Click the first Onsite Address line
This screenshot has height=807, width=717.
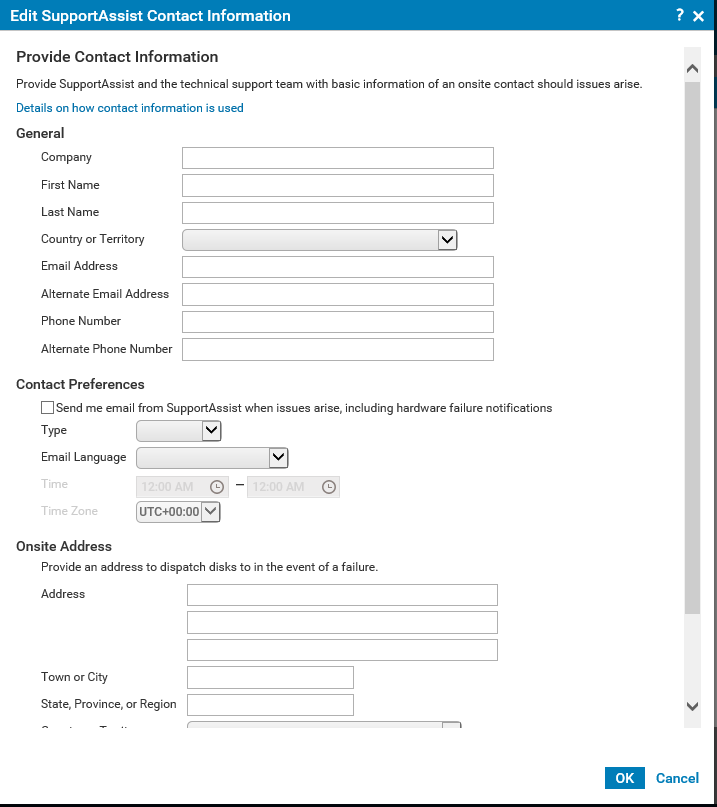pyautogui.click(x=342, y=594)
